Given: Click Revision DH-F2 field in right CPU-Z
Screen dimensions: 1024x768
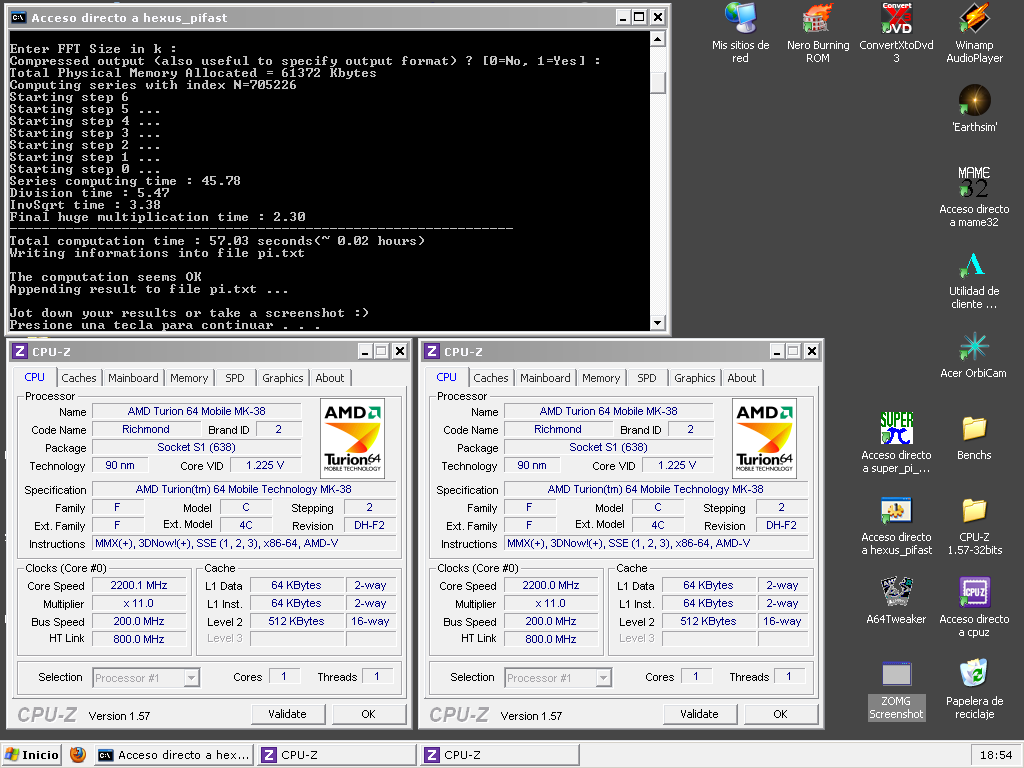Looking at the screenshot, I should 782,526.
